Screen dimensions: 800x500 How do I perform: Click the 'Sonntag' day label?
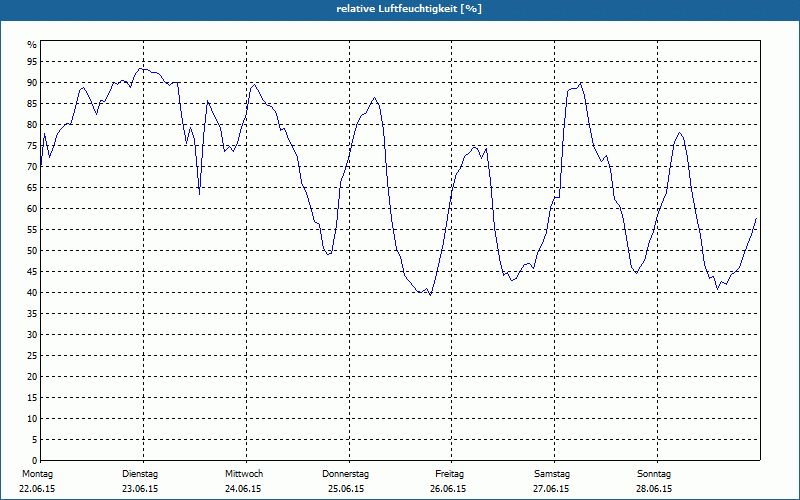point(654,474)
